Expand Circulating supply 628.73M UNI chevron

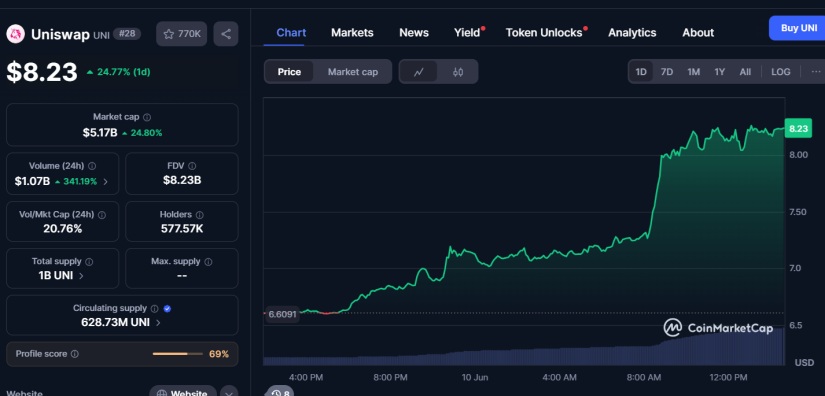pyautogui.click(x=158, y=322)
